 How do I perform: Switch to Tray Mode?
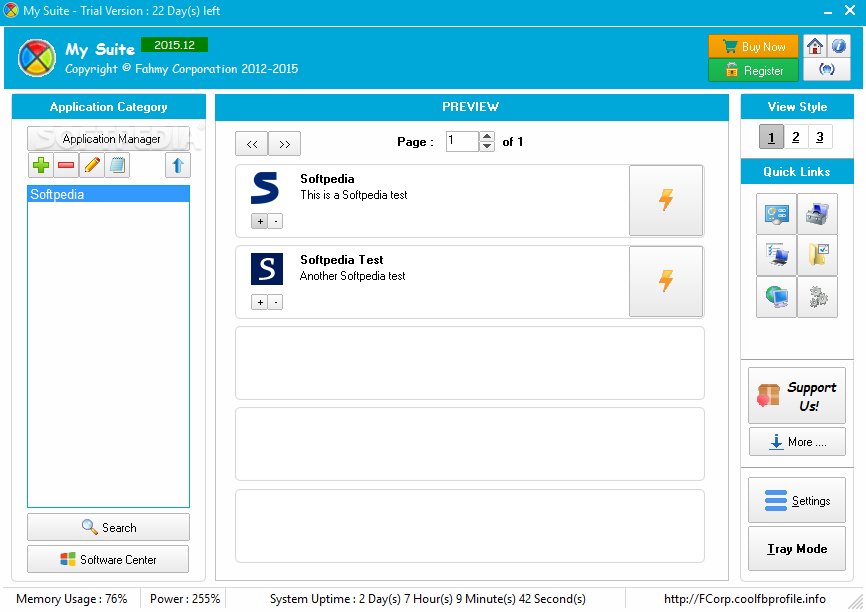[x=797, y=548]
